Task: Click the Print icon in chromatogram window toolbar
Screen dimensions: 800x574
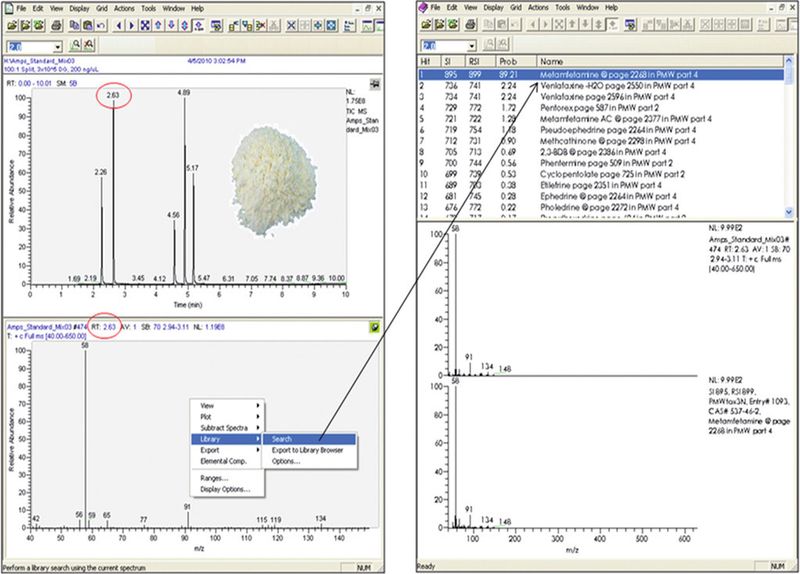Action: (57, 26)
